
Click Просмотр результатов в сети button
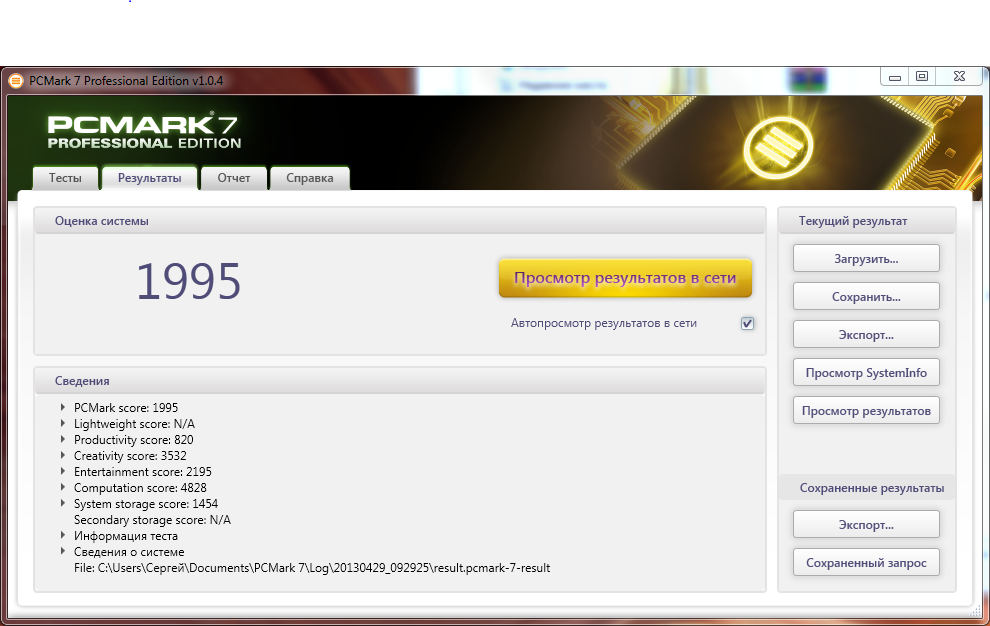click(625, 278)
